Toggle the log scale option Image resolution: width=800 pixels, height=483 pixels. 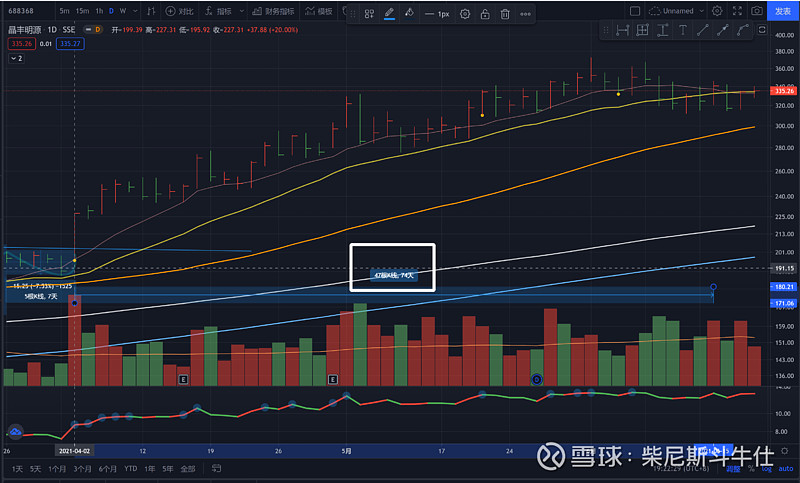tap(767, 469)
